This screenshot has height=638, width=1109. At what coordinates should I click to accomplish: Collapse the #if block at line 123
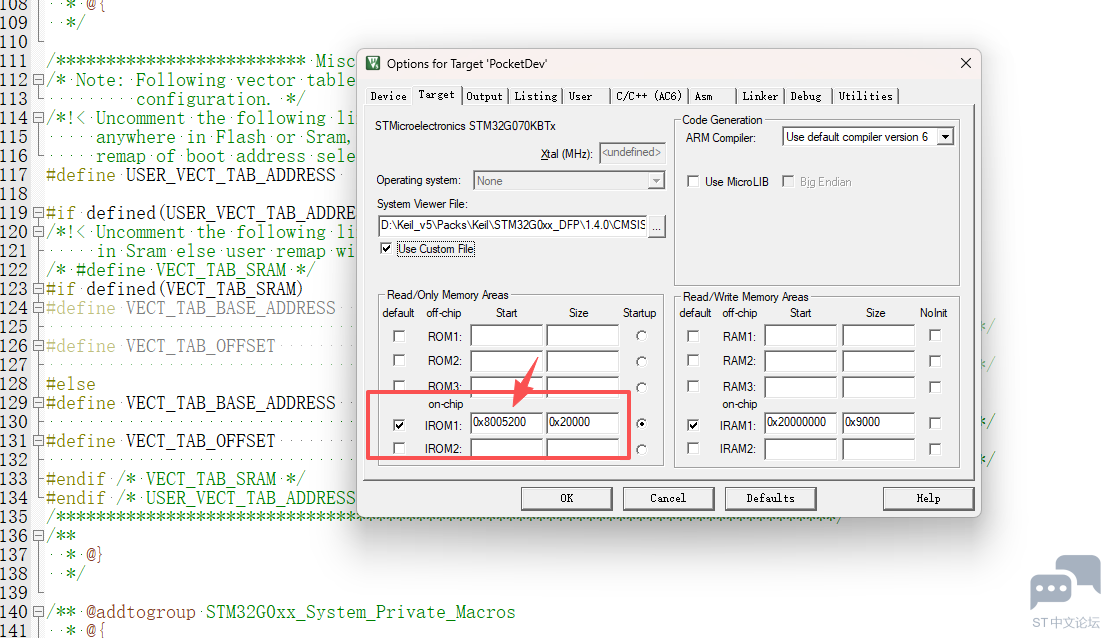[38, 289]
